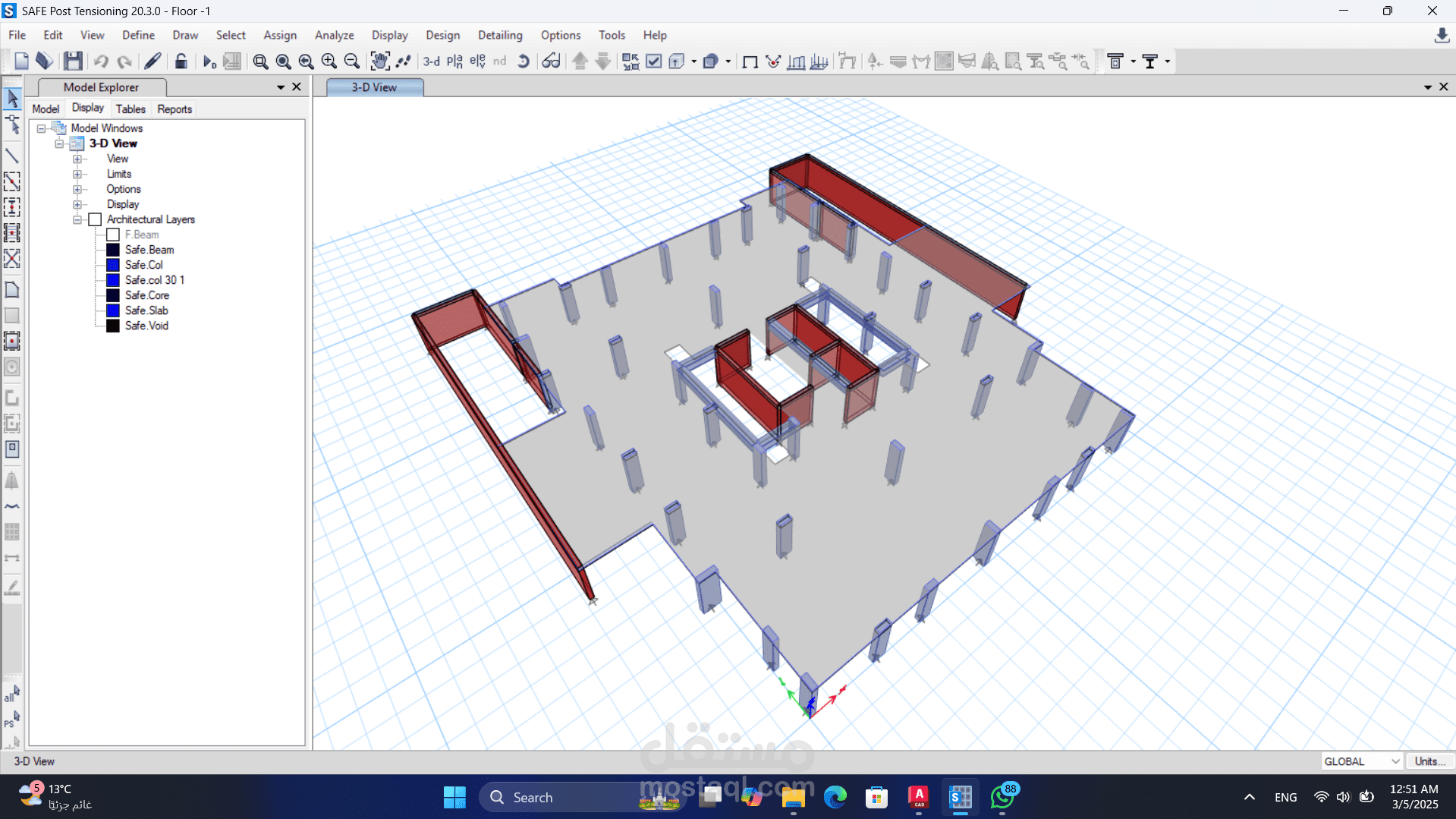Image resolution: width=1456 pixels, height=819 pixels.
Task: Choose the Draw Line tool in left toolbar
Action: coord(12,156)
